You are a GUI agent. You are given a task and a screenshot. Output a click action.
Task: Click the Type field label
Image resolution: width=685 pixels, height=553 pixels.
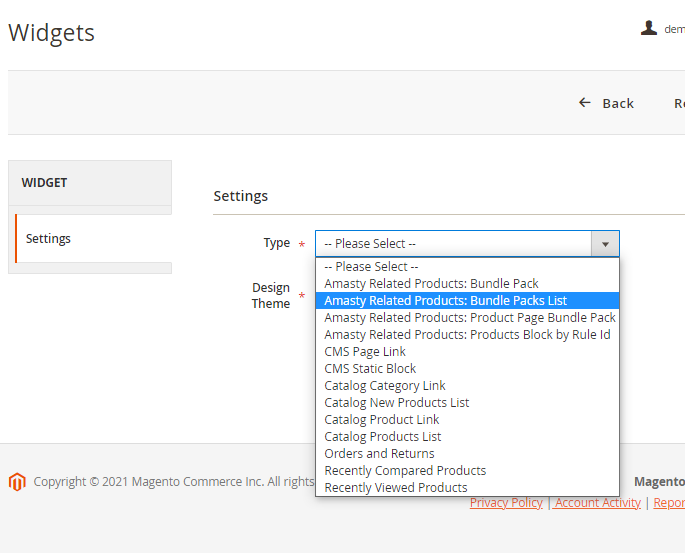click(277, 243)
